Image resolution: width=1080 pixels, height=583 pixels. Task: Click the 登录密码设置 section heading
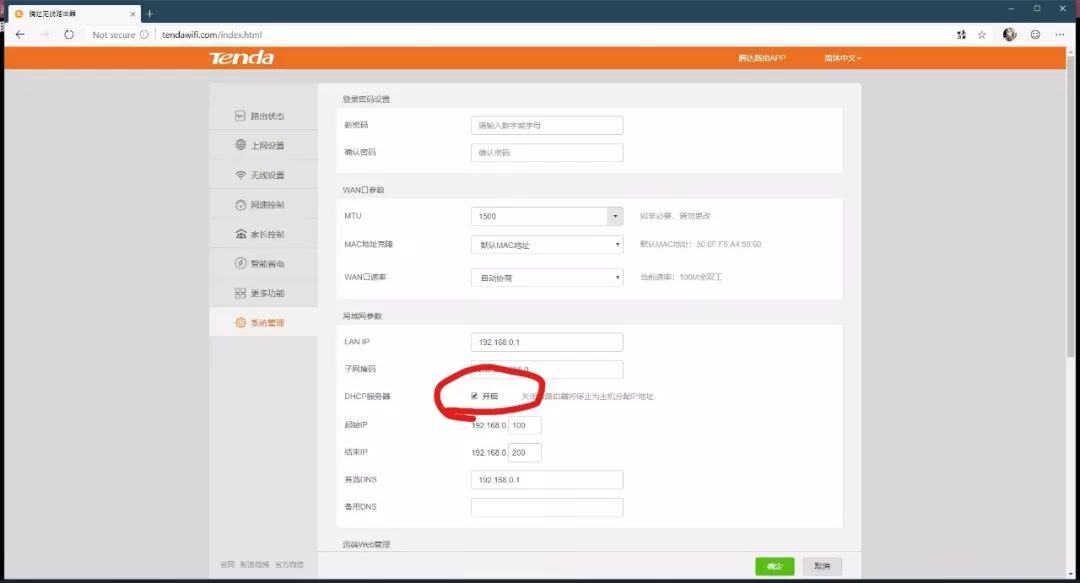[x=366, y=99]
